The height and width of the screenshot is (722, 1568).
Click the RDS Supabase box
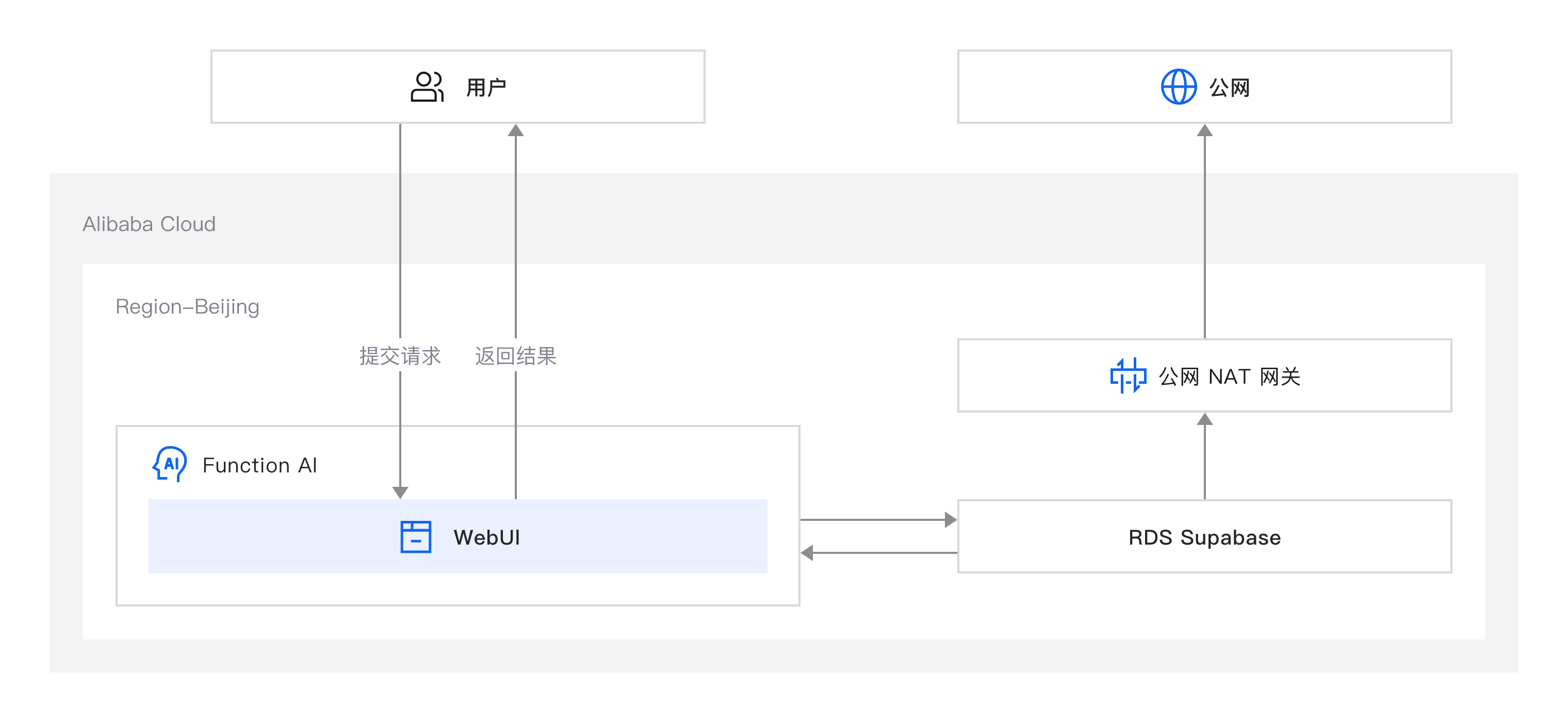[x=1204, y=537]
